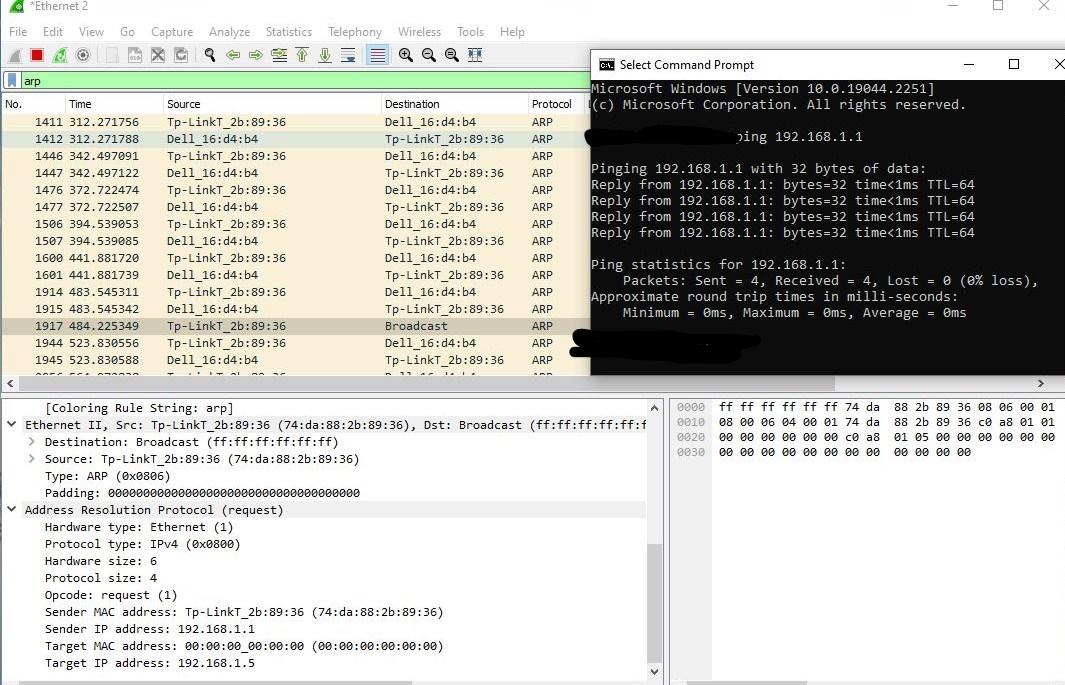Open the Analyze menu
The height and width of the screenshot is (685, 1065).
229,32
